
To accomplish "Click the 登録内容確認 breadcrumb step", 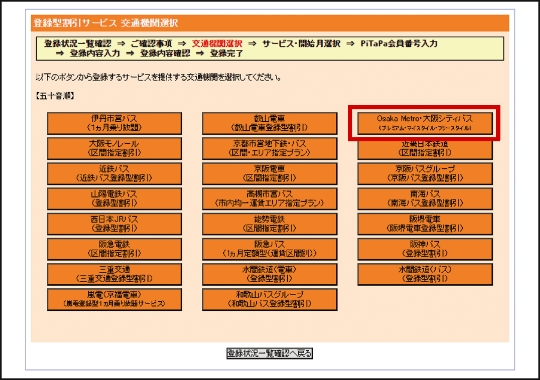I will point(165,53).
